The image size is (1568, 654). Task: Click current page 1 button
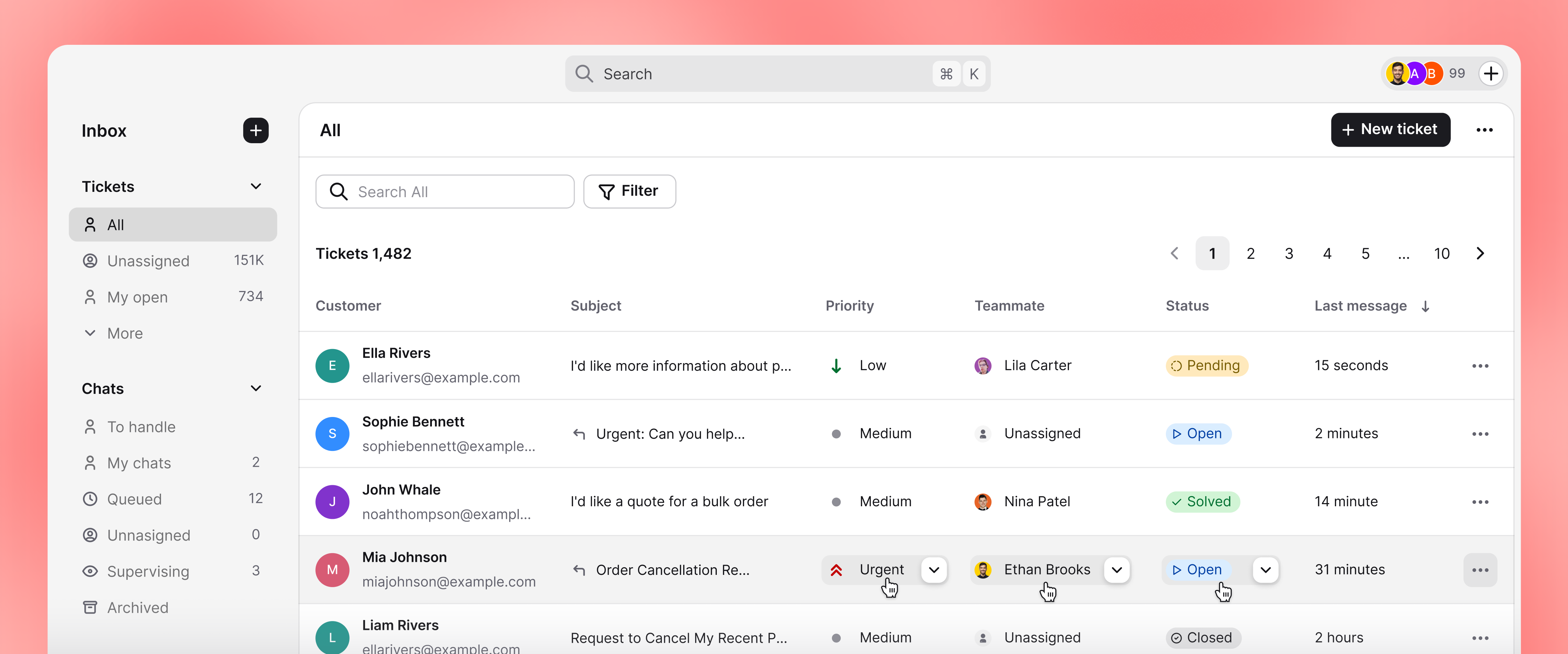coord(1212,253)
